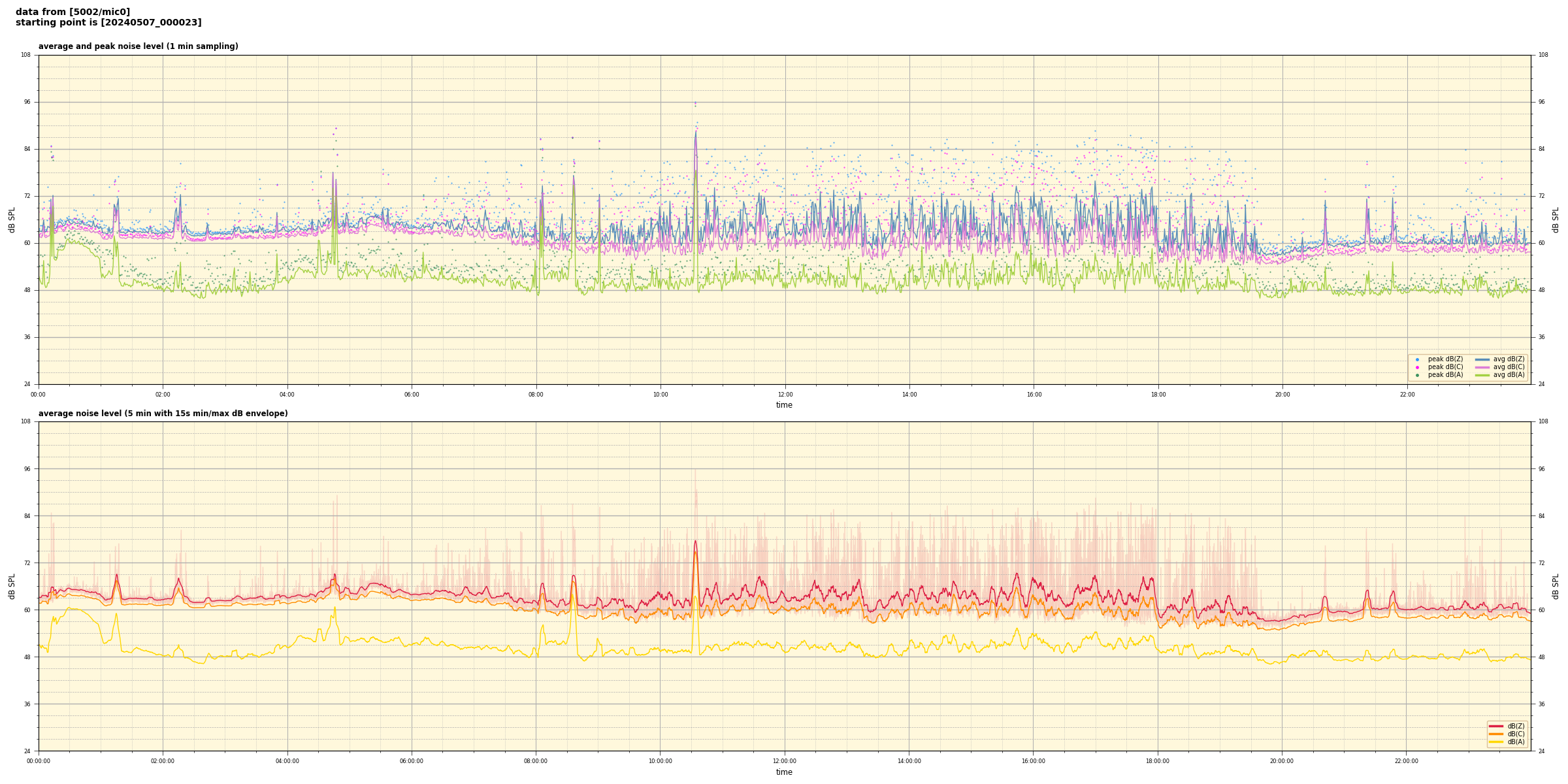
Task: Click the blue peak dB(Z) legend marker
Action: (1417, 359)
